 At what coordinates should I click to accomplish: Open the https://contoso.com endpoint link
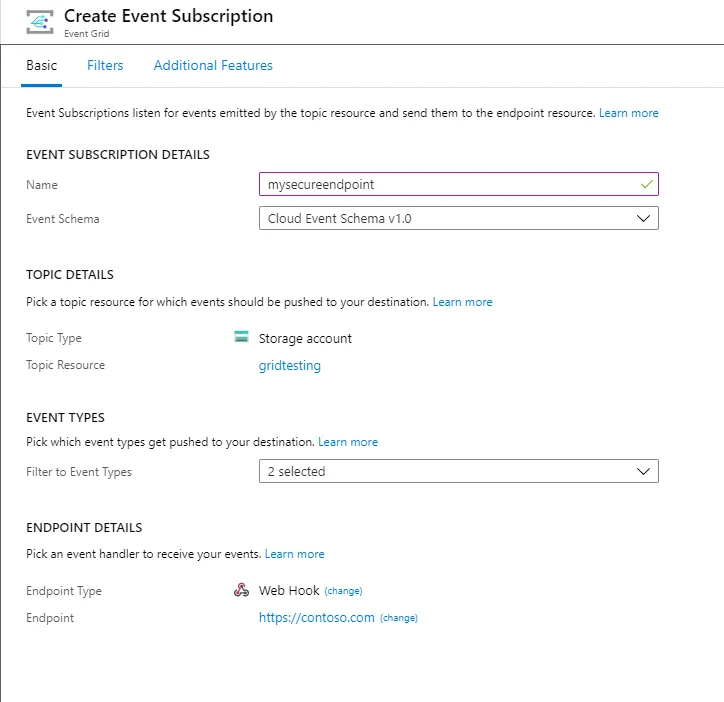[x=317, y=618]
